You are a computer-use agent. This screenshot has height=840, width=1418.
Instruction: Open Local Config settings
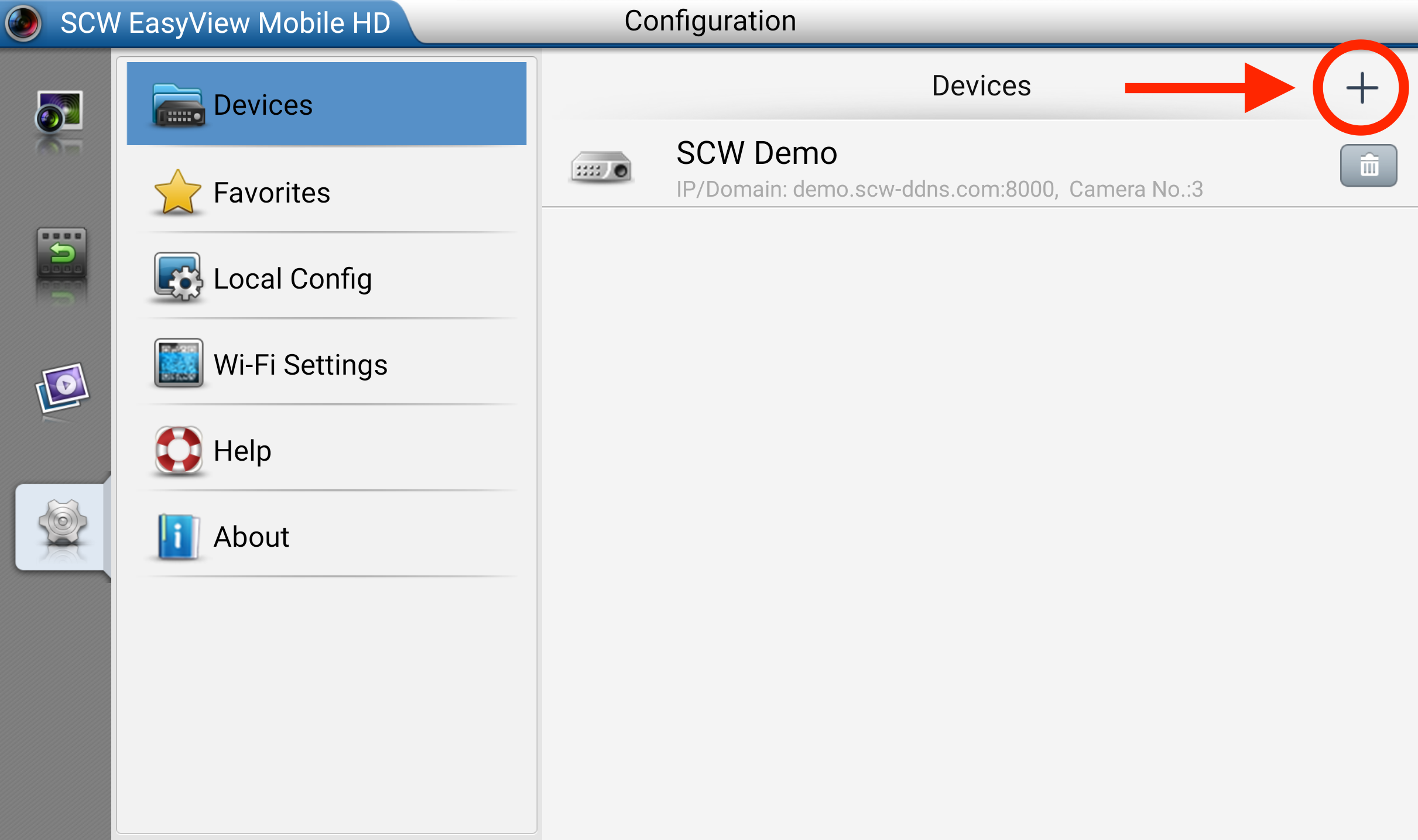coord(327,278)
